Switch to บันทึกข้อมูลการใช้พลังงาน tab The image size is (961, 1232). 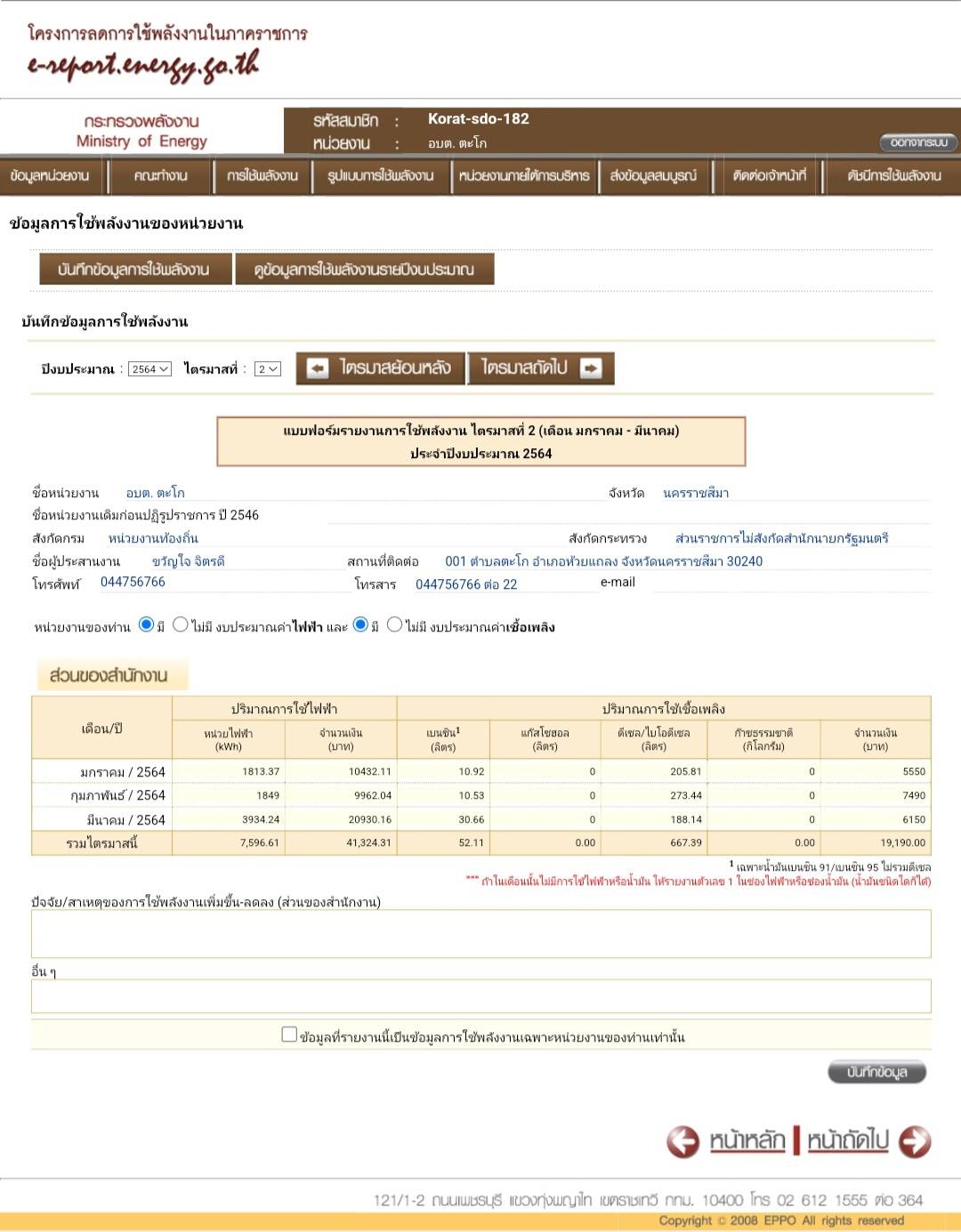133,270
